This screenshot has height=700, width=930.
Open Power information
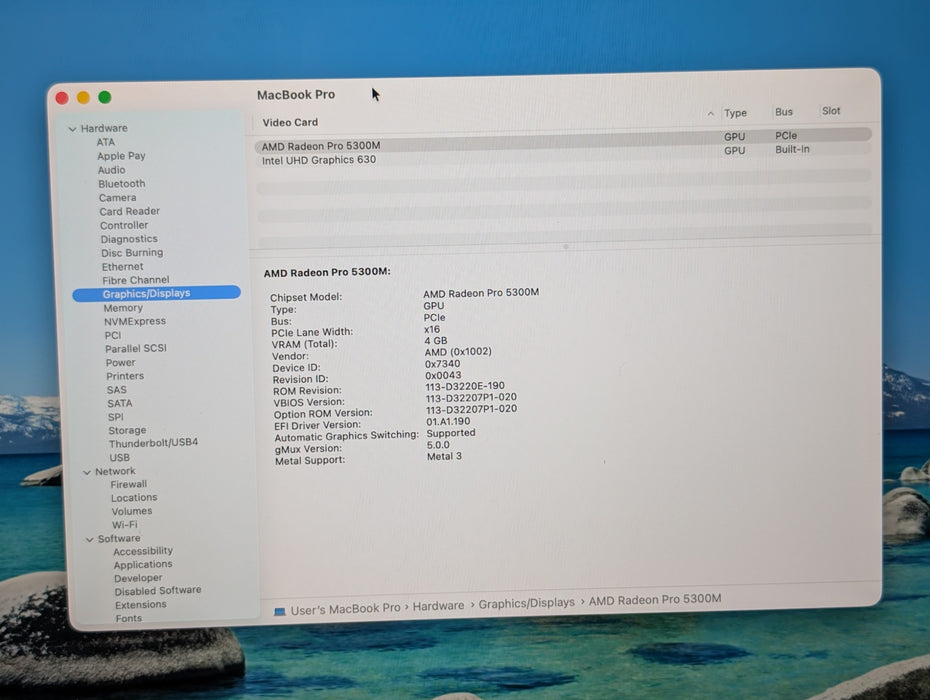pos(120,362)
